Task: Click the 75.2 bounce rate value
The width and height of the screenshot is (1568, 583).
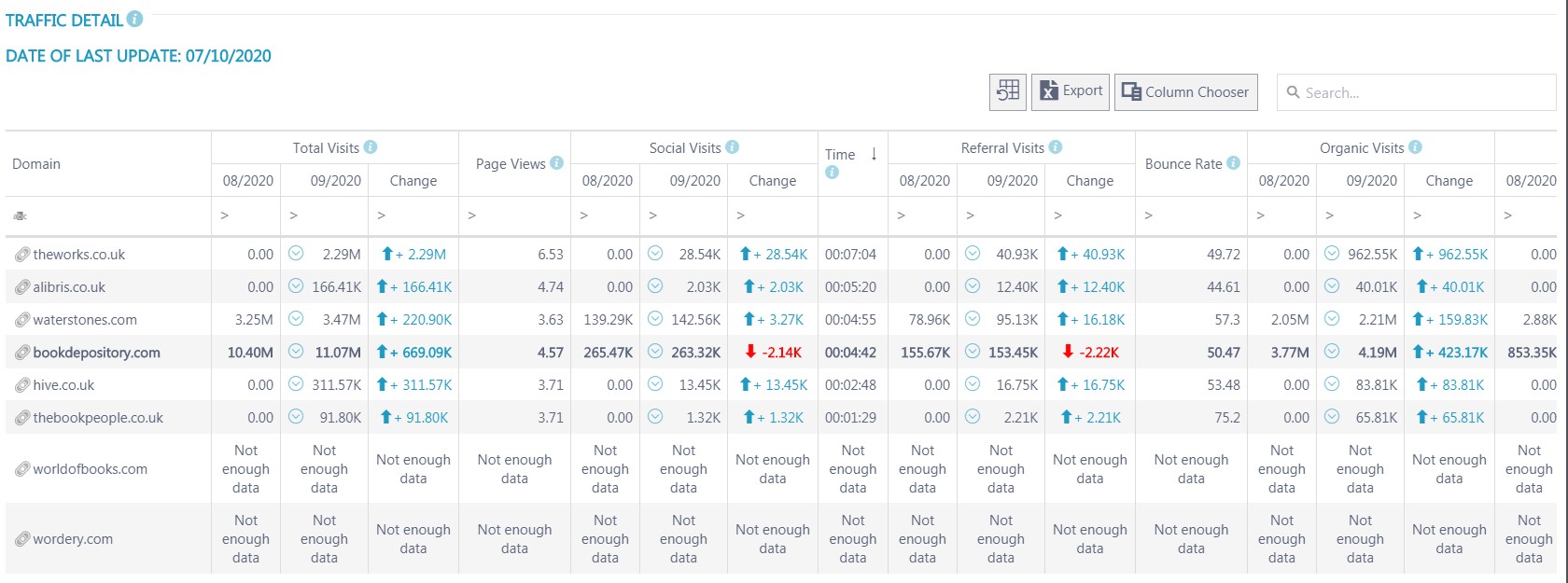Action: coord(1227,418)
